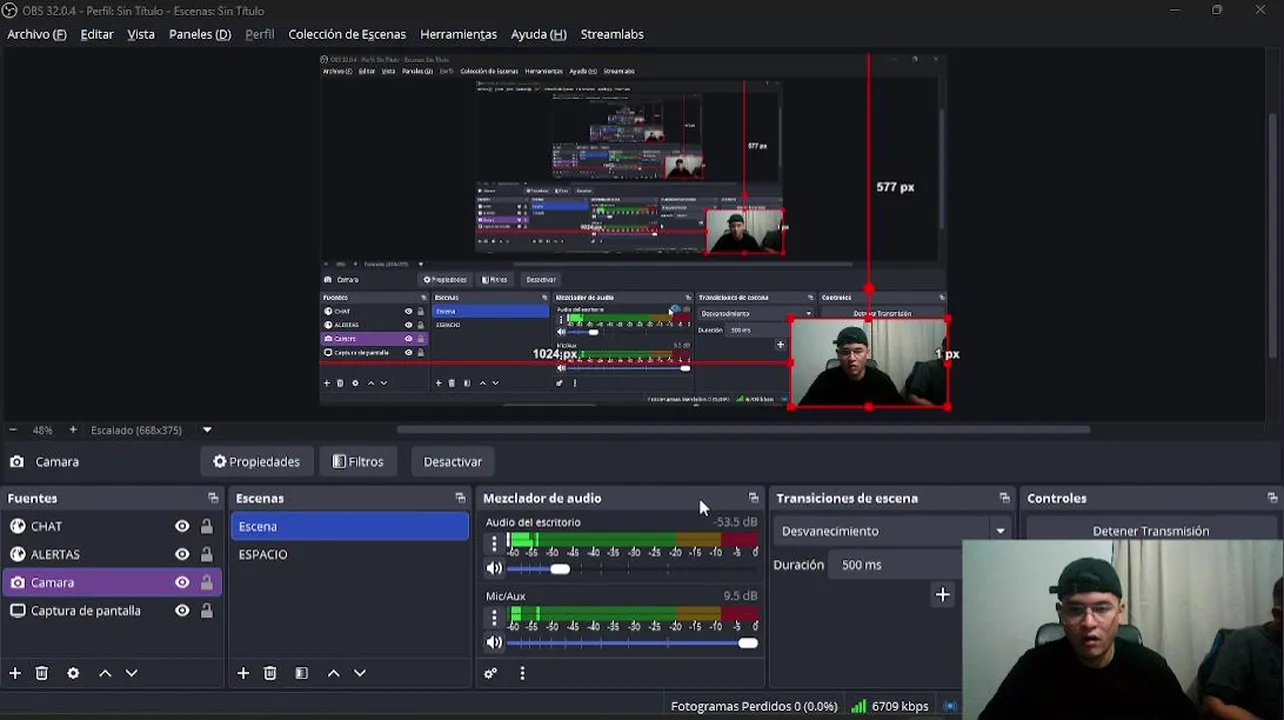Adjust Mic/Aux volume slider
Screen dimensions: 1284x720
pyautogui.click(x=748, y=643)
